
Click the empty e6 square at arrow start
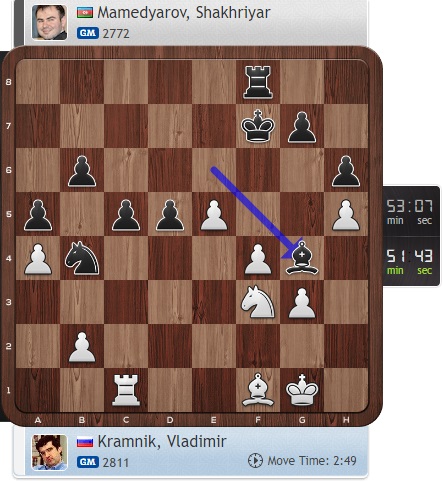tap(214, 170)
